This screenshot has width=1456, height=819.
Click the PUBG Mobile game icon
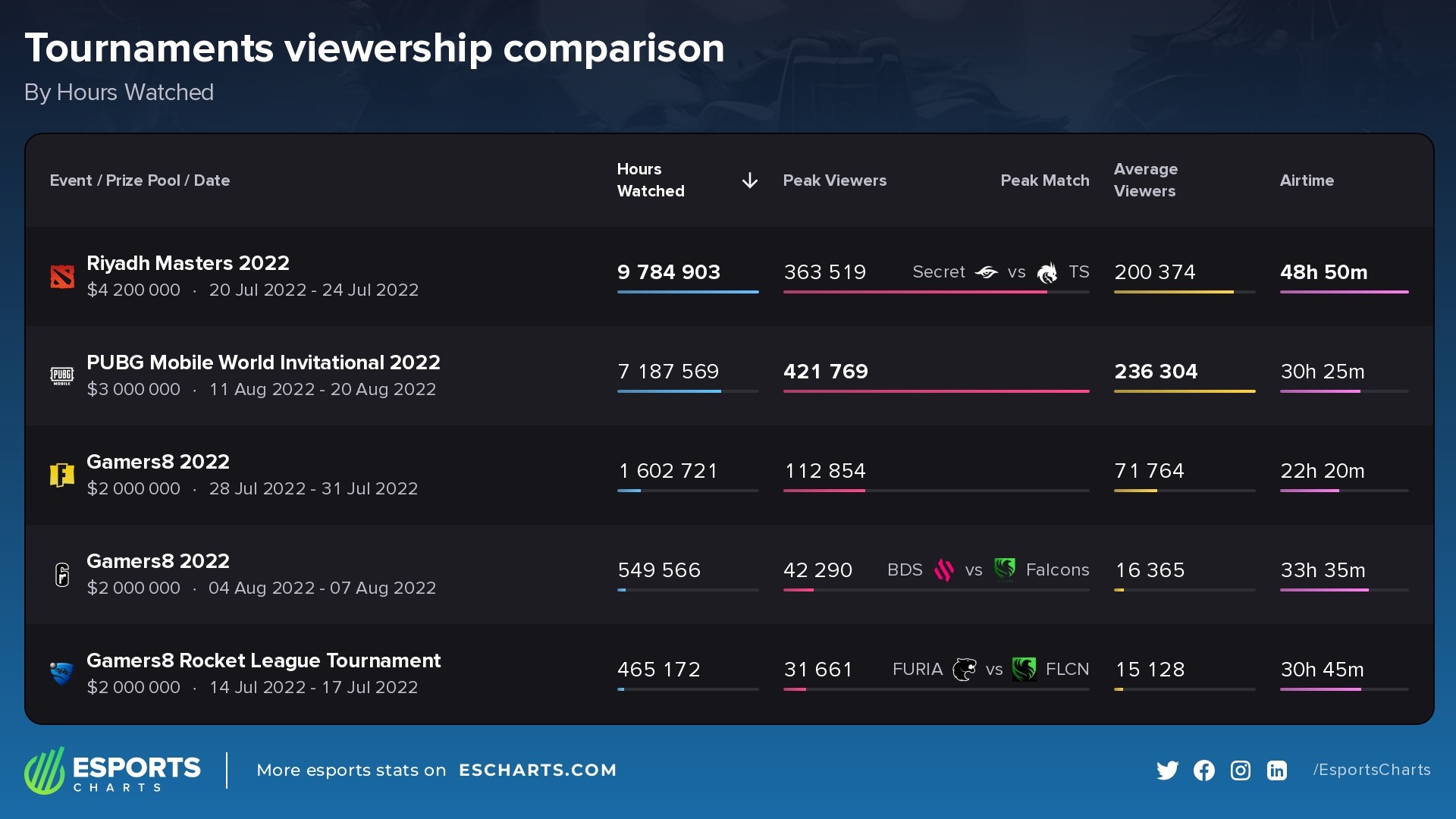(62, 376)
